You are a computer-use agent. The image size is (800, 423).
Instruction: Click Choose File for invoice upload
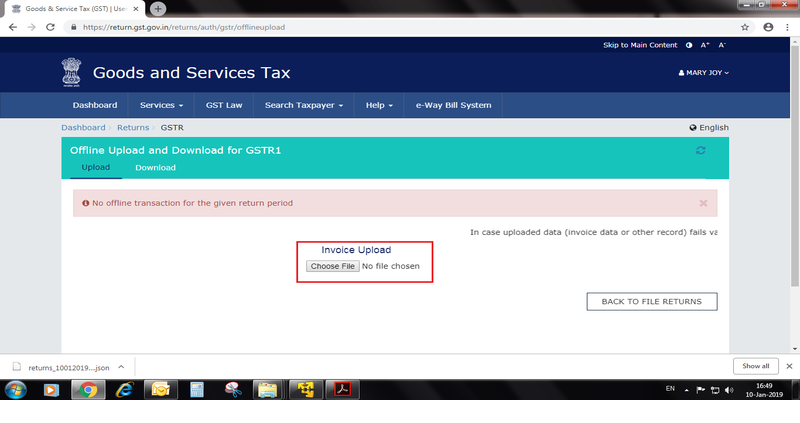332,266
